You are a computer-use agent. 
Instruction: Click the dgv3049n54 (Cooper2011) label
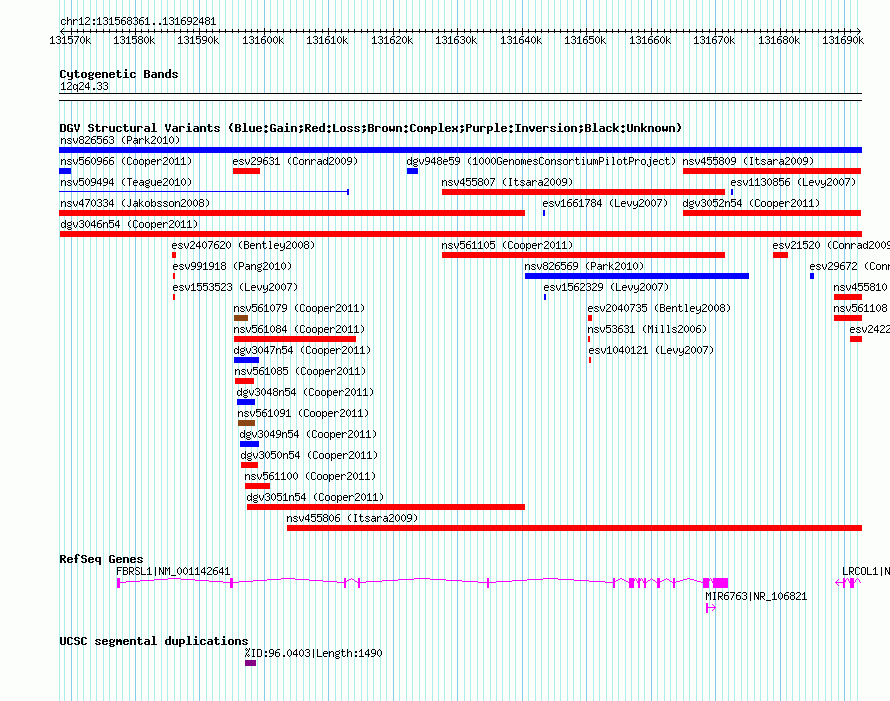point(308,434)
